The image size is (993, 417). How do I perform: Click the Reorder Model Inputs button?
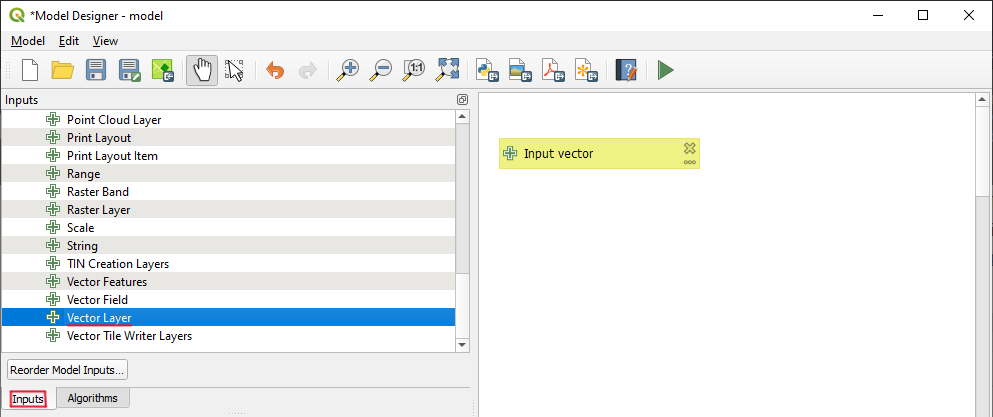tap(67, 370)
